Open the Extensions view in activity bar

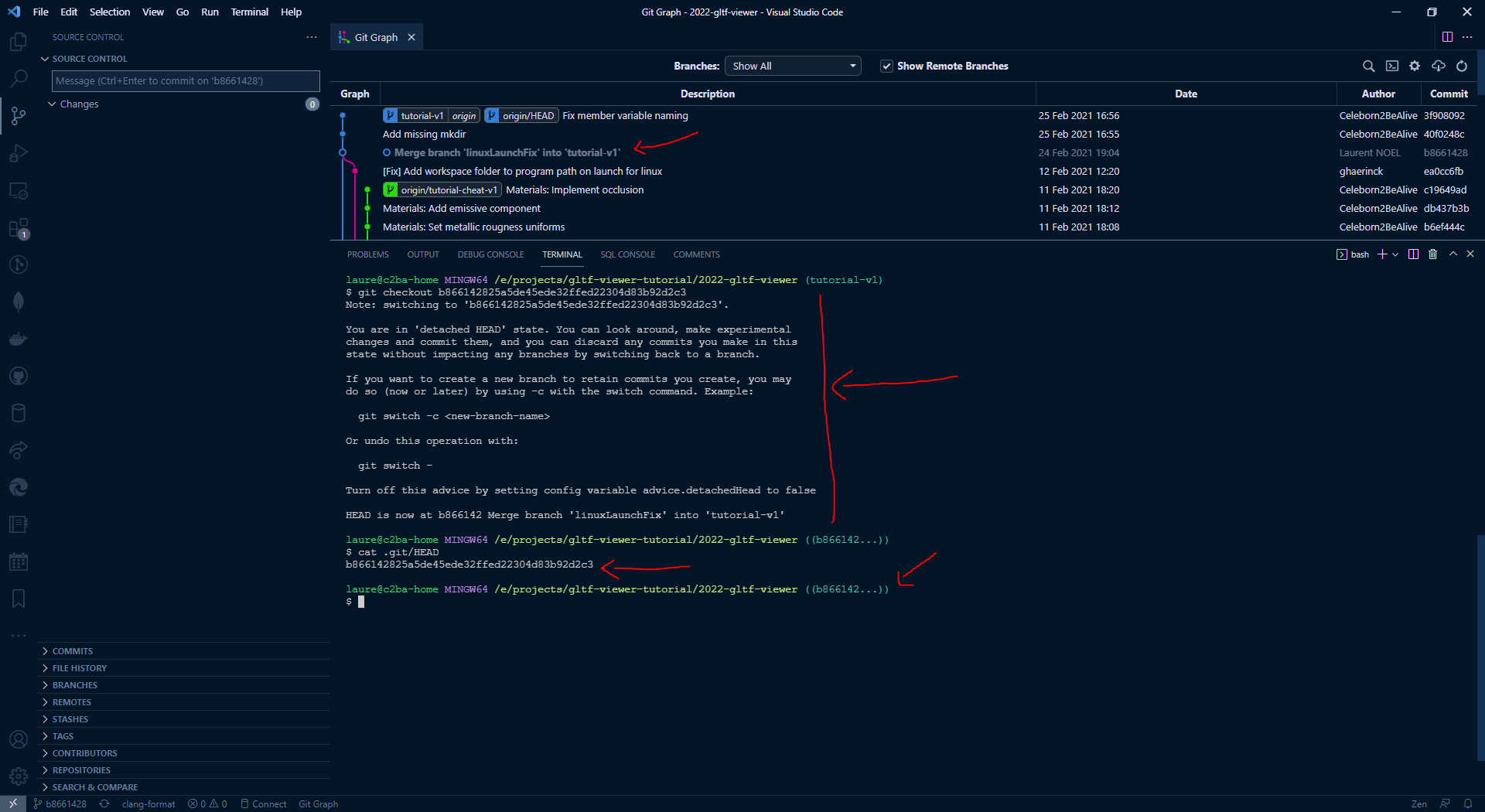point(19,228)
